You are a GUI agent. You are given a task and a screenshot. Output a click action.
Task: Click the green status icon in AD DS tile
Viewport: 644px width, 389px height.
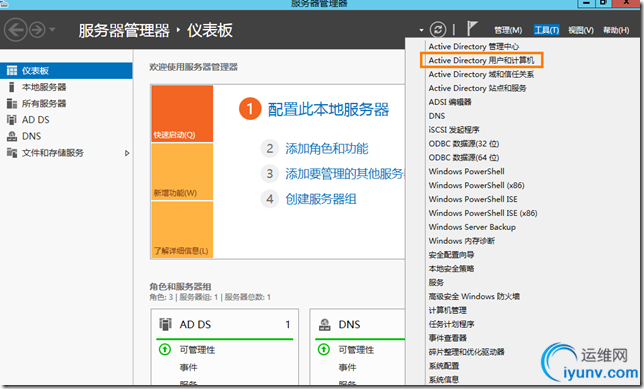tap(165, 350)
